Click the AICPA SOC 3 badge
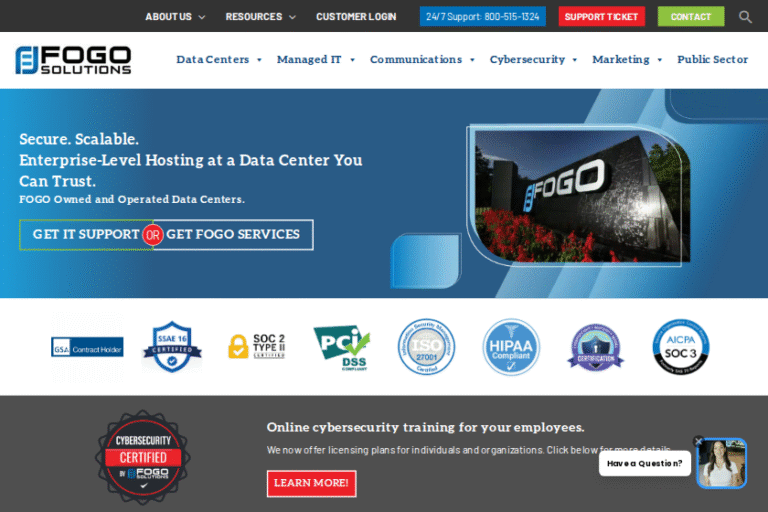This screenshot has height=512, width=768. pyautogui.click(x=681, y=347)
